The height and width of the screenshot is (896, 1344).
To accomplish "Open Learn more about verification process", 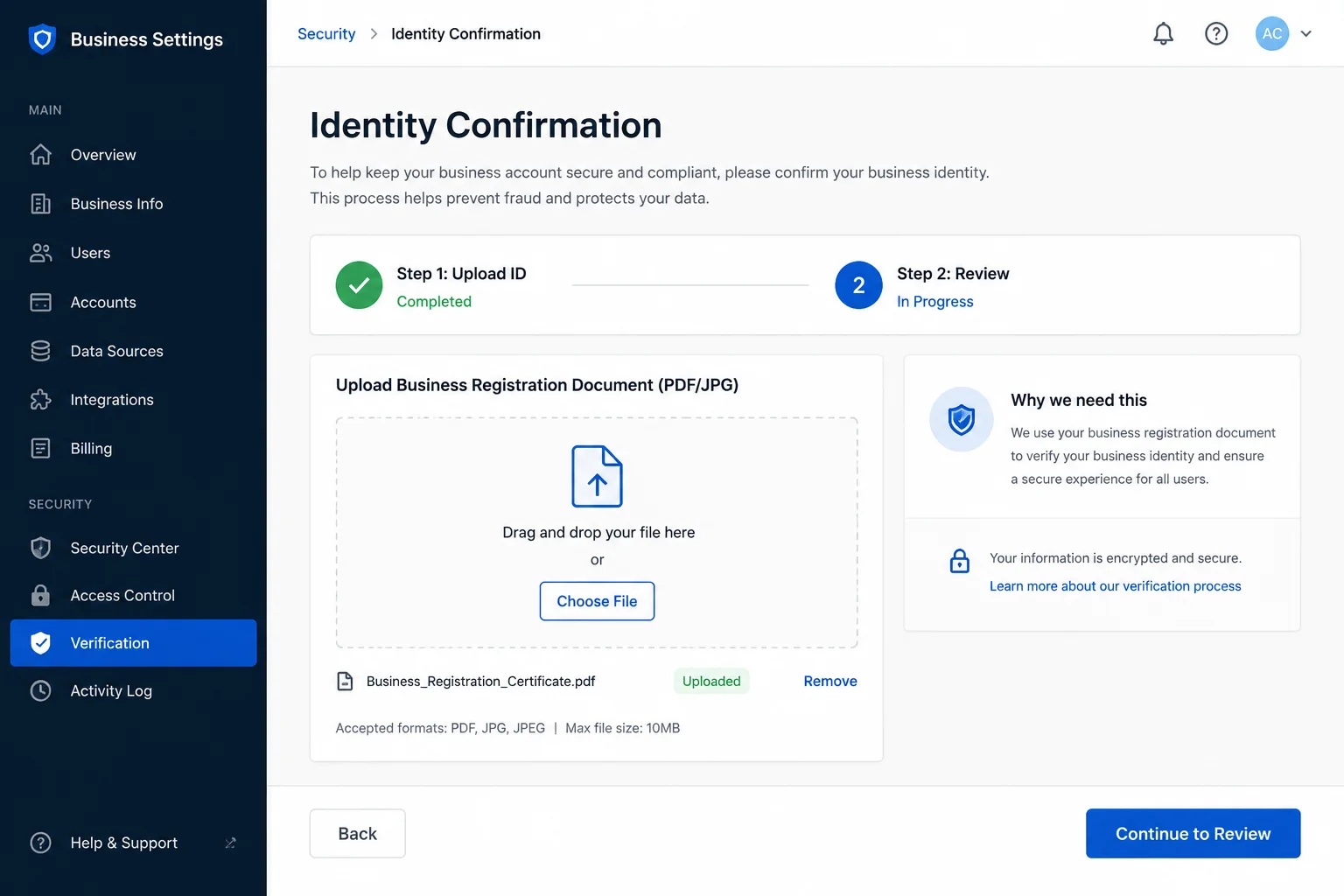I will 1115,586.
